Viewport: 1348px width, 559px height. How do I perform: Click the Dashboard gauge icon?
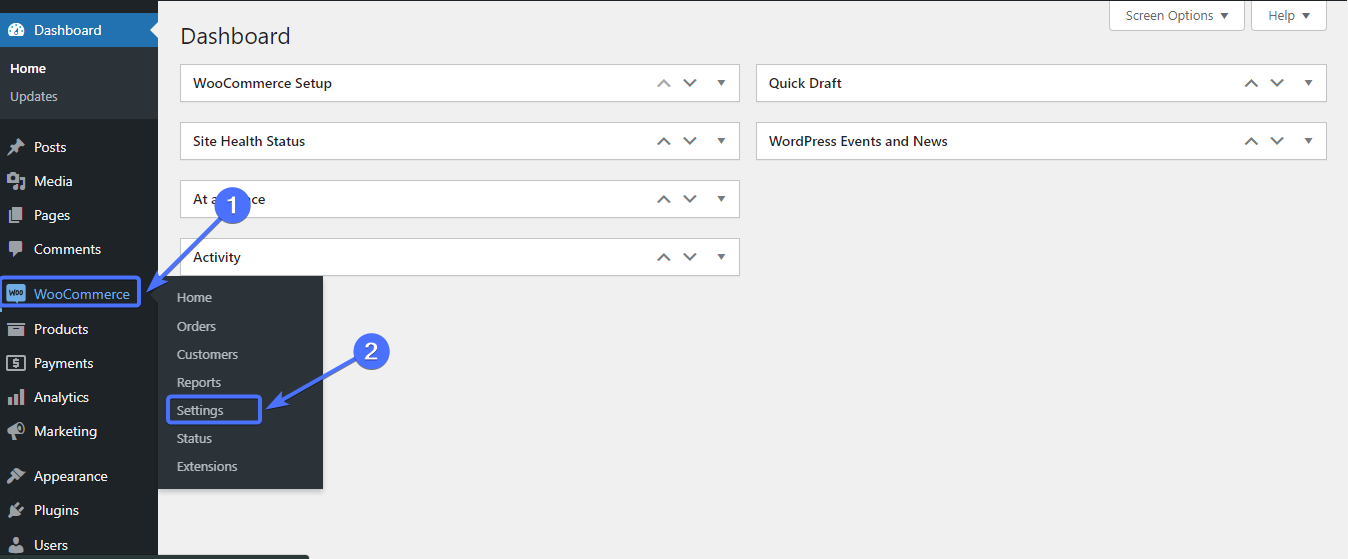coord(16,30)
